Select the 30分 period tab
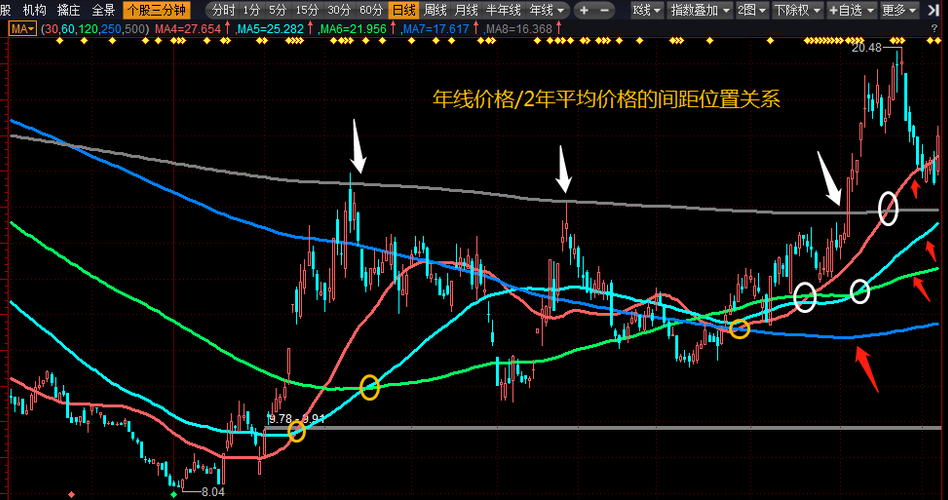Viewport: 948px width, 500px height. tap(339, 10)
